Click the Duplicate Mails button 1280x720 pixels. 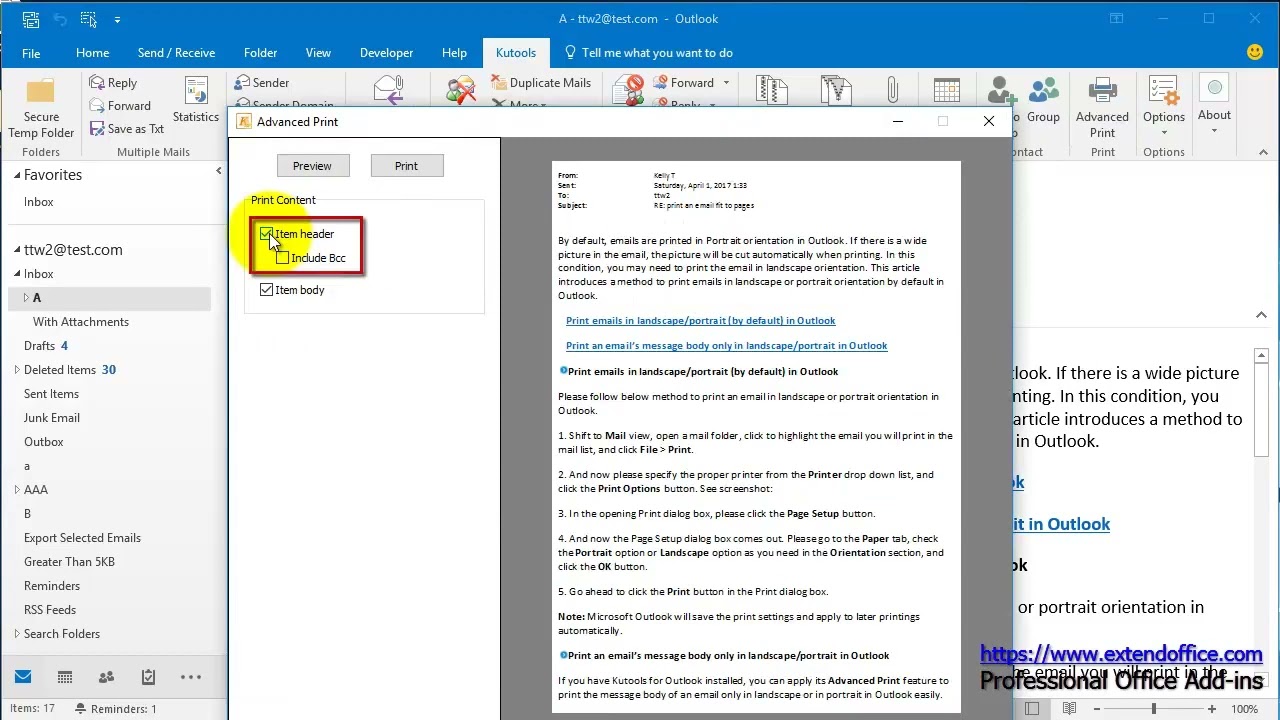(541, 83)
